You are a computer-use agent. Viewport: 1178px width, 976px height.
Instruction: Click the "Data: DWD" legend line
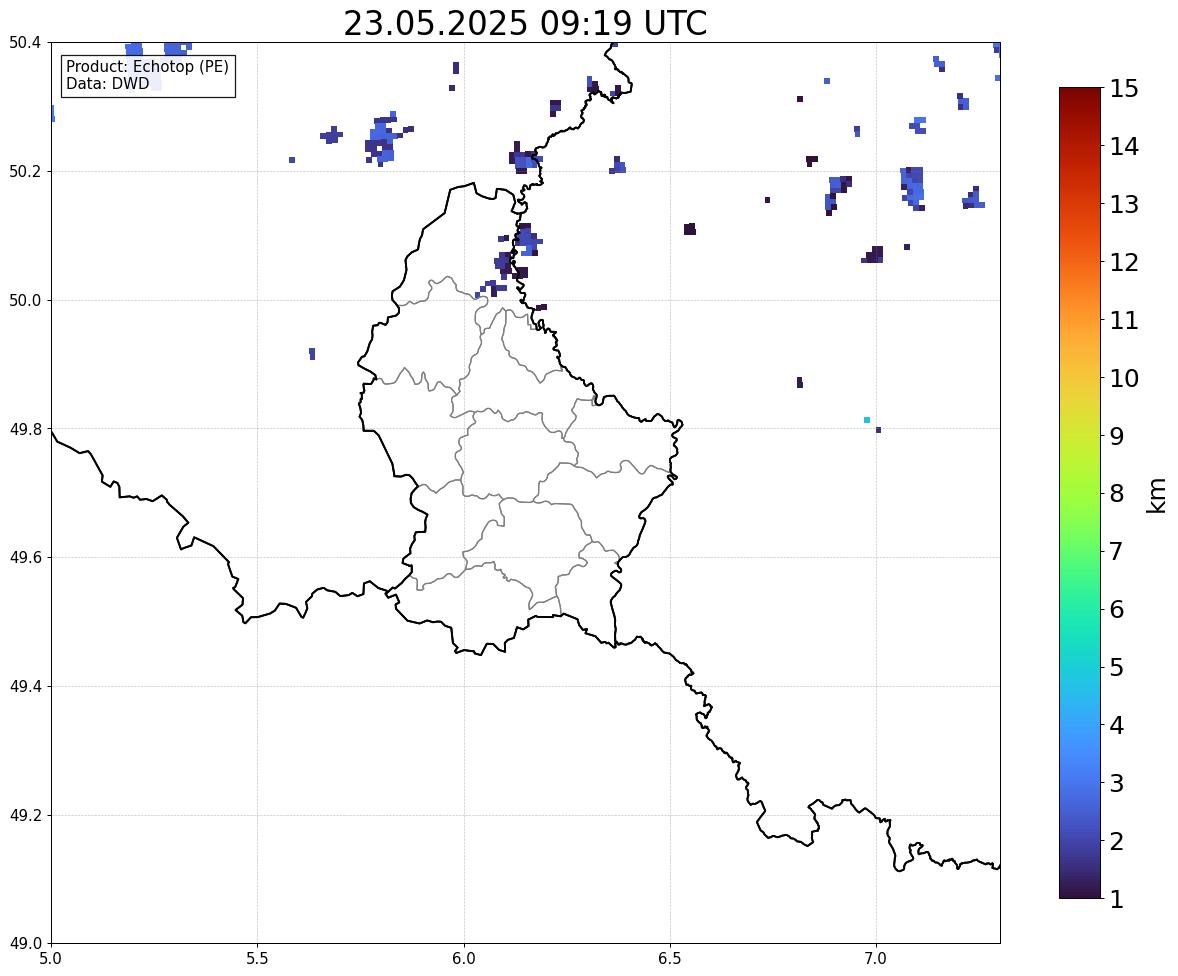[107, 84]
